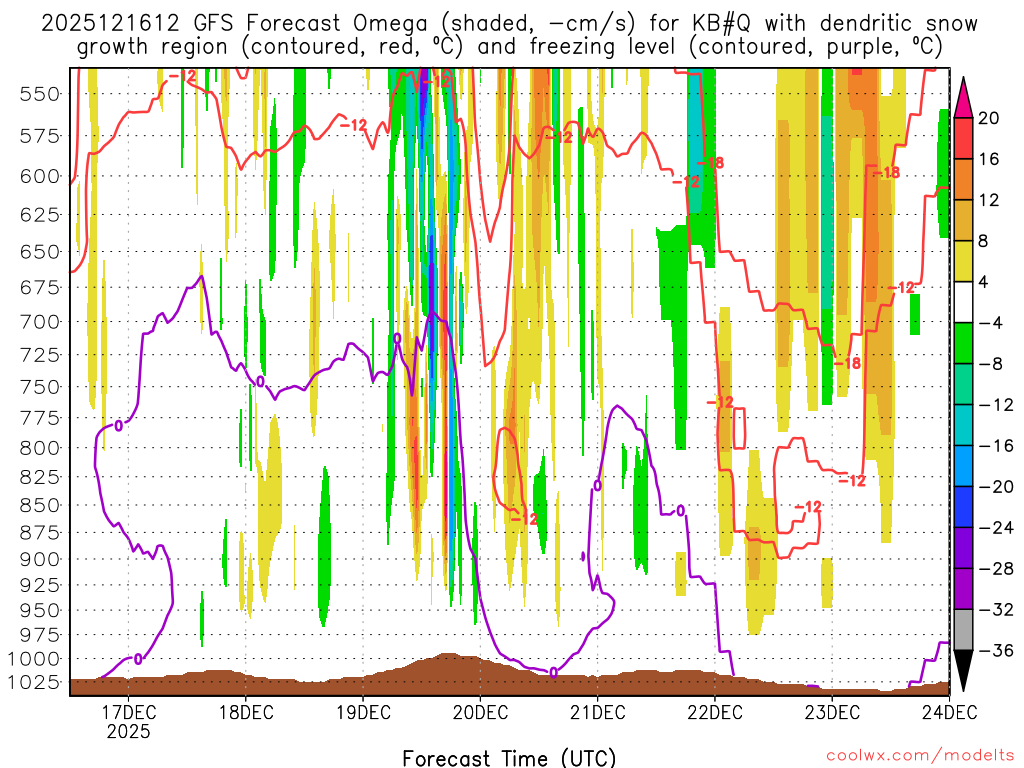Viewport: 1024px width, 768px height.
Task: Click the gold 8 to 12 legend swatch
Action: [x=963, y=220]
